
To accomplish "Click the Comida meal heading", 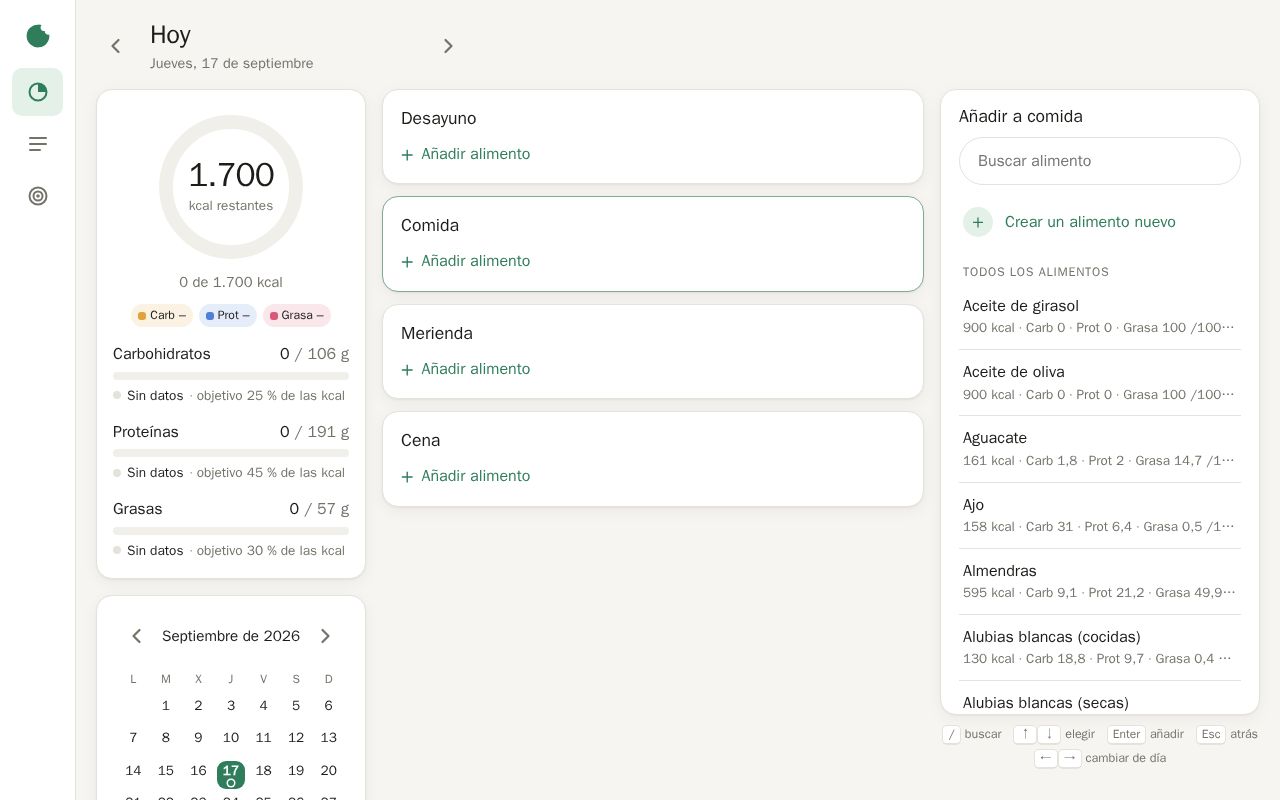I will 430,226.
